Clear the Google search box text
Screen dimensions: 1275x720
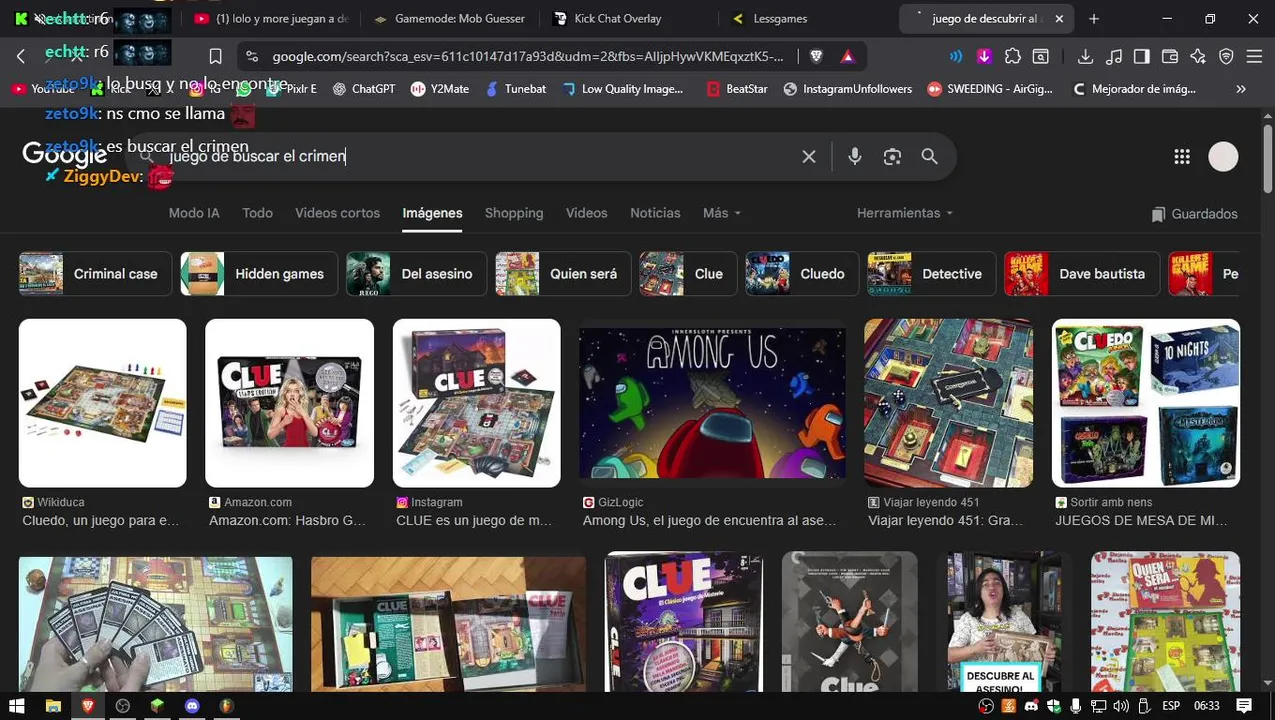[809, 156]
